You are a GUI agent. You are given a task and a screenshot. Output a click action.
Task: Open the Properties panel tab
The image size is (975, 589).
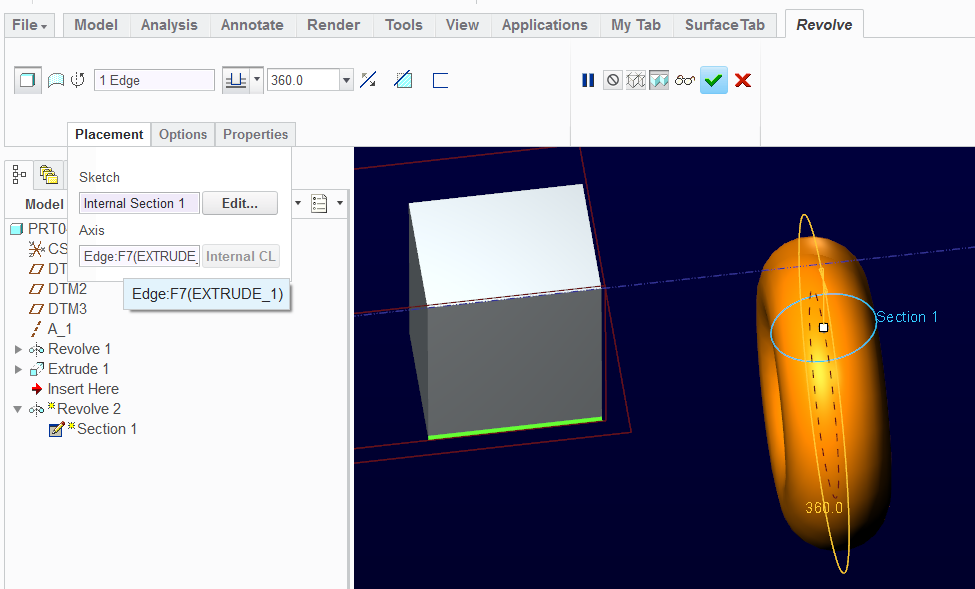click(x=256, y=134)
